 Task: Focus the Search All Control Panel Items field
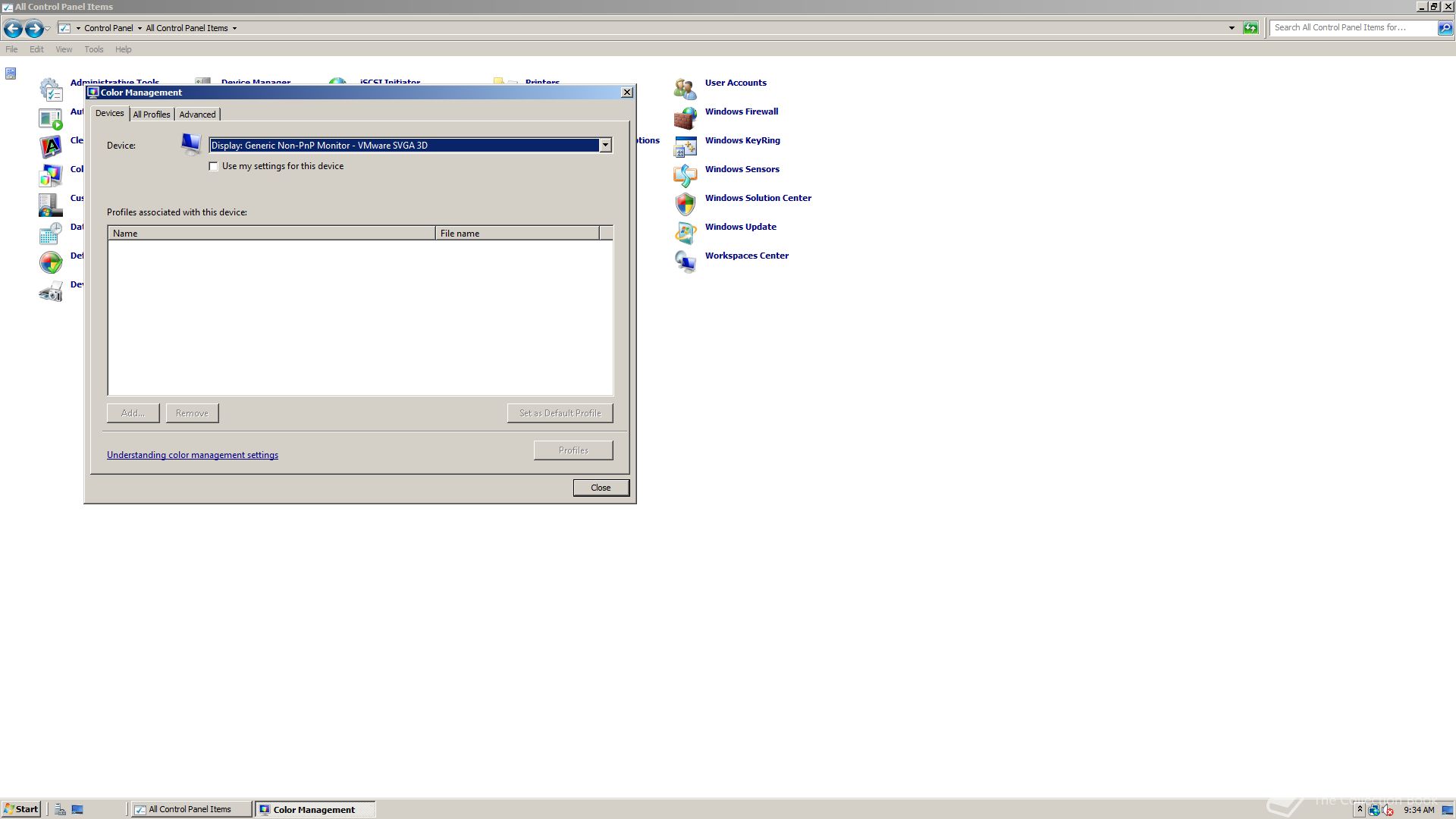coord(1353,28)
